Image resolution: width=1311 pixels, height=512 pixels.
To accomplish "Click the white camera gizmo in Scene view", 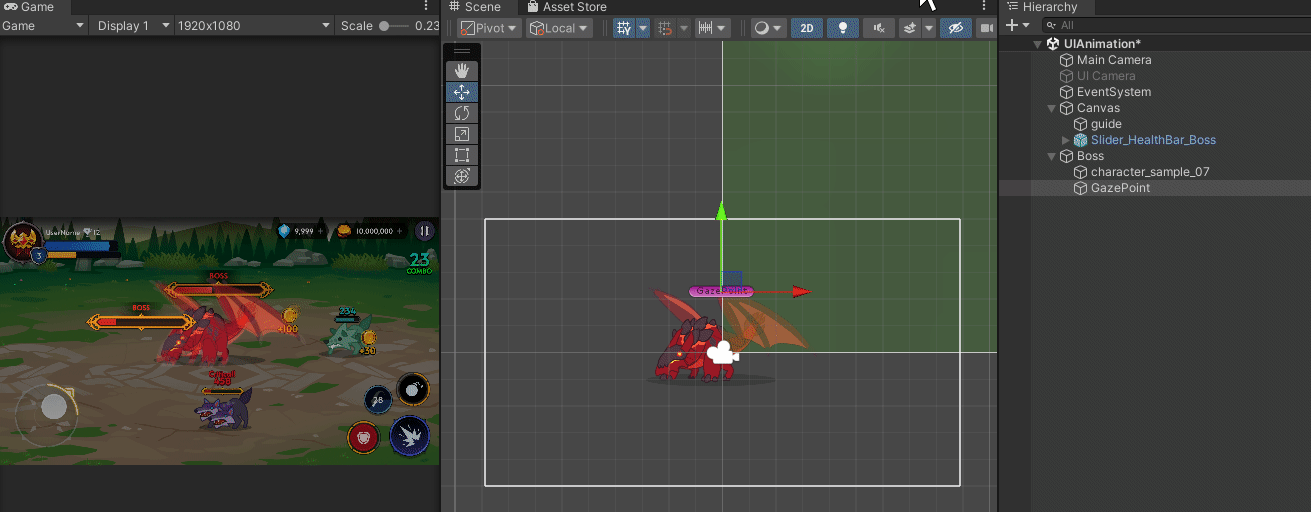I will pyautogui.click(x=721, y=353).
